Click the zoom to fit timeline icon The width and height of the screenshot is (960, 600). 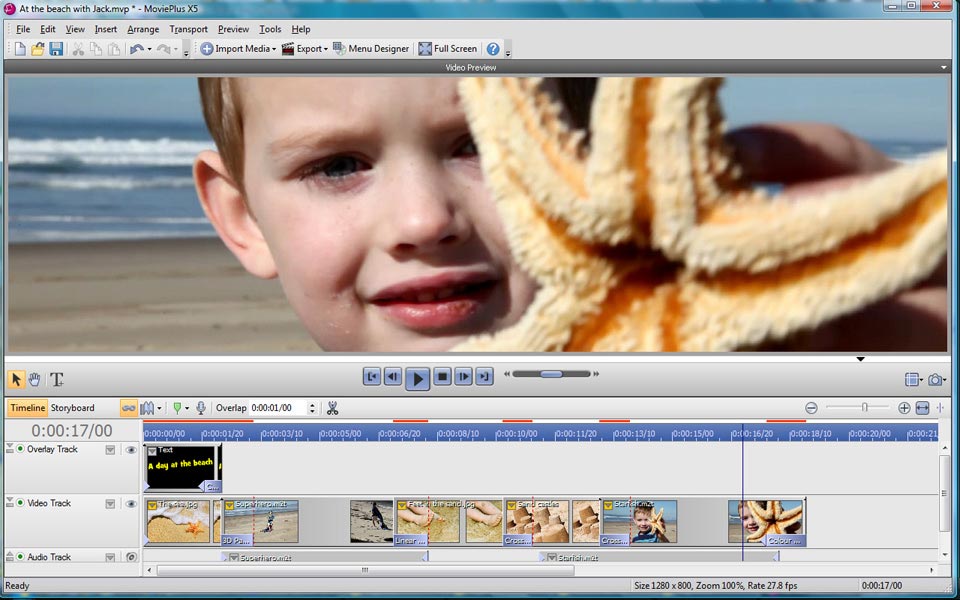coord(922,408)
